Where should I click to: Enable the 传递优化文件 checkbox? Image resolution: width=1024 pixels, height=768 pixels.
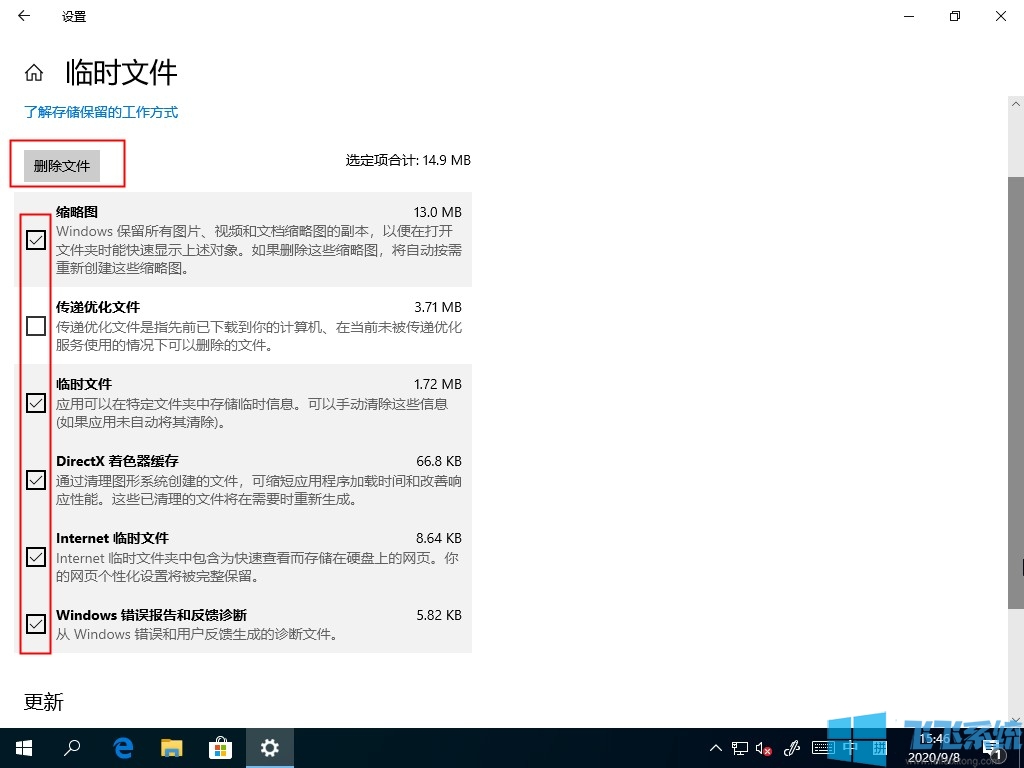tap(36, 325)
